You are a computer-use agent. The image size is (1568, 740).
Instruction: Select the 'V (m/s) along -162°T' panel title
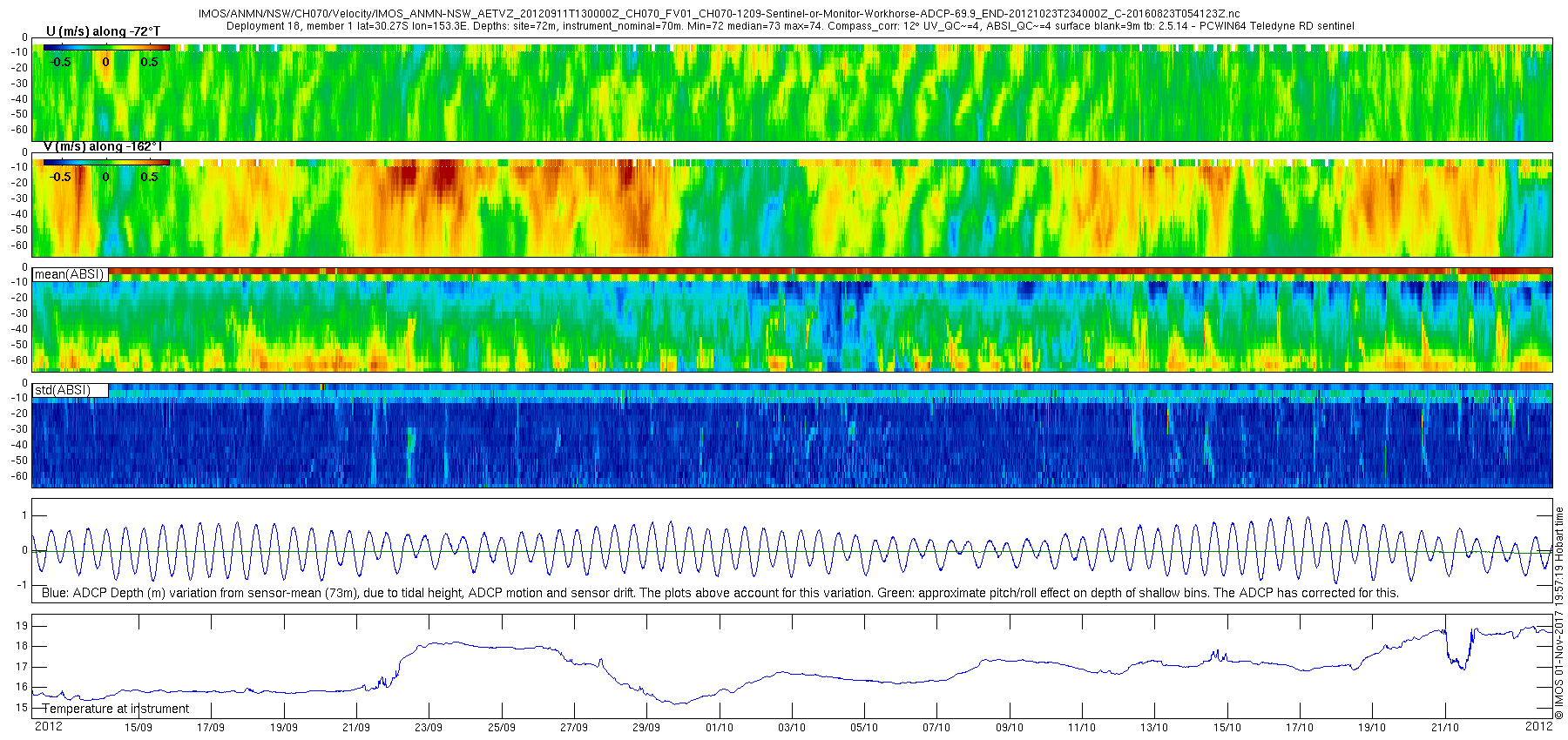pyautogui.click(x=103, y=146)
